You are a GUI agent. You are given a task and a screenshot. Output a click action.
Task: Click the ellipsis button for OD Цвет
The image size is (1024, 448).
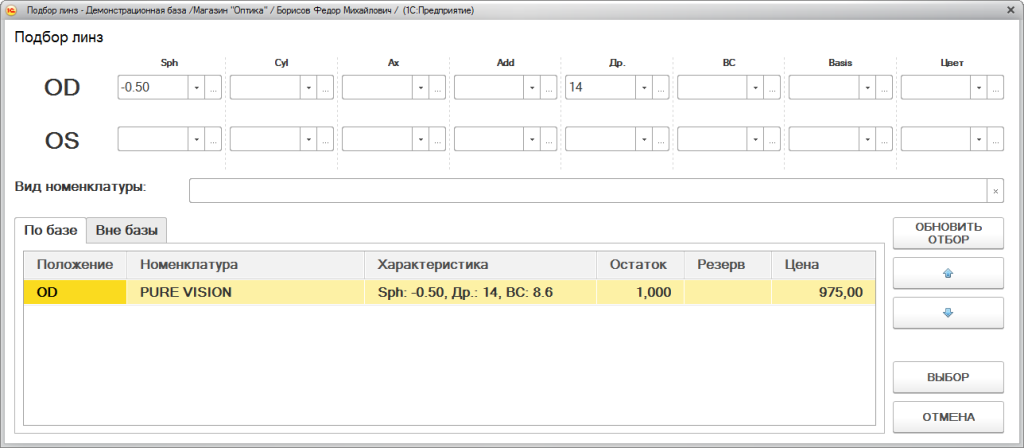click(996, 88)
